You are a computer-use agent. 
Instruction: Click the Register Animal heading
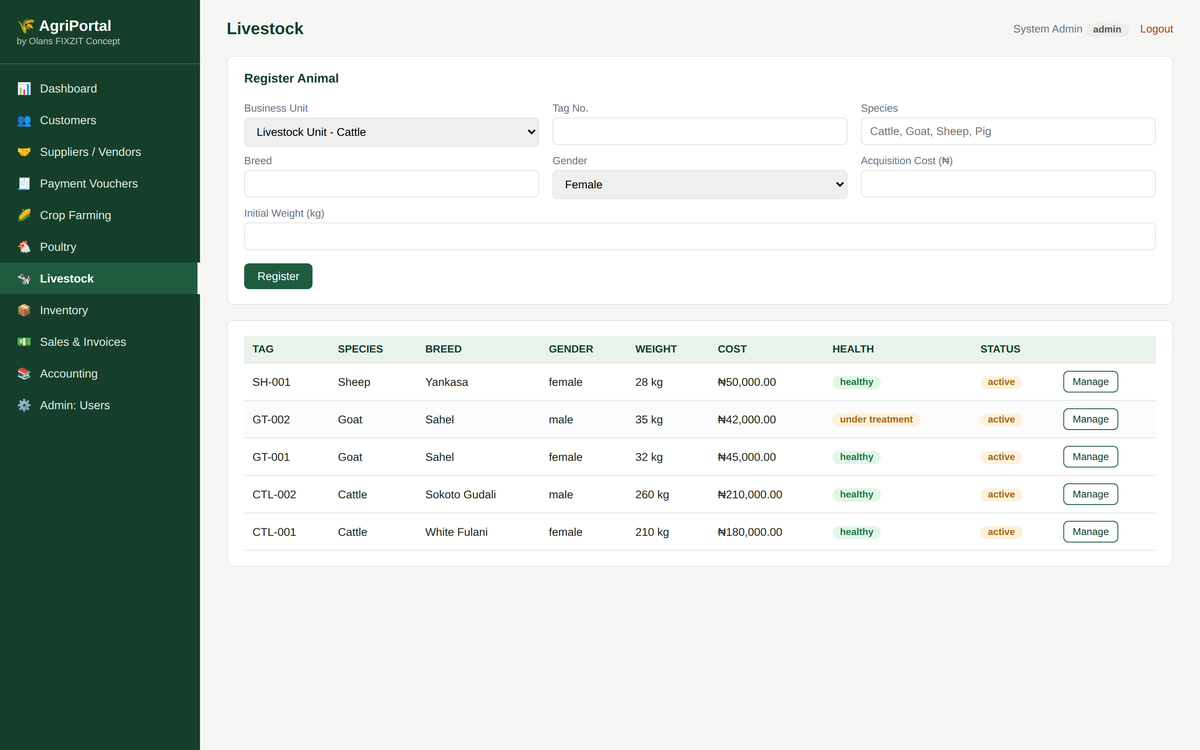point(291,78)
